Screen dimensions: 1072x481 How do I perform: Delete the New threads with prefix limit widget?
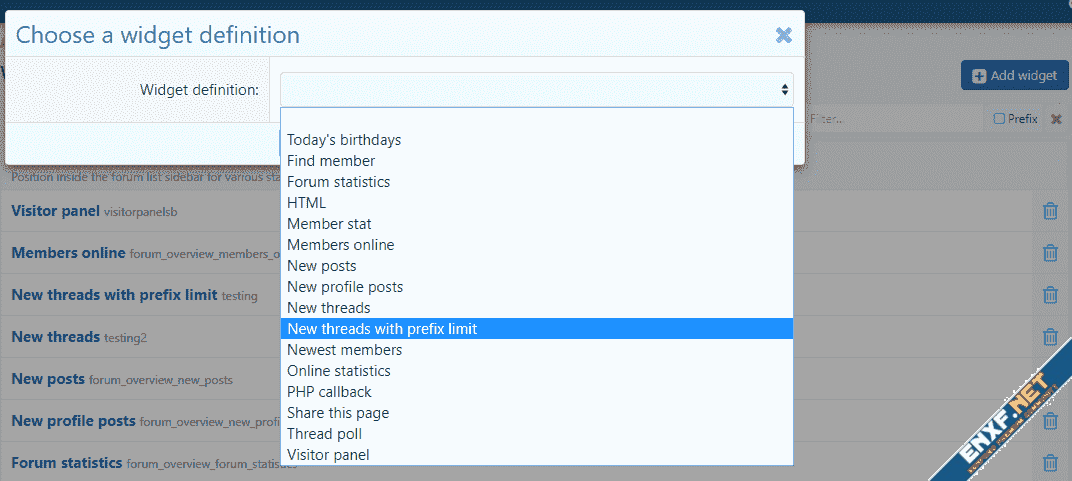coord(1050,295)
